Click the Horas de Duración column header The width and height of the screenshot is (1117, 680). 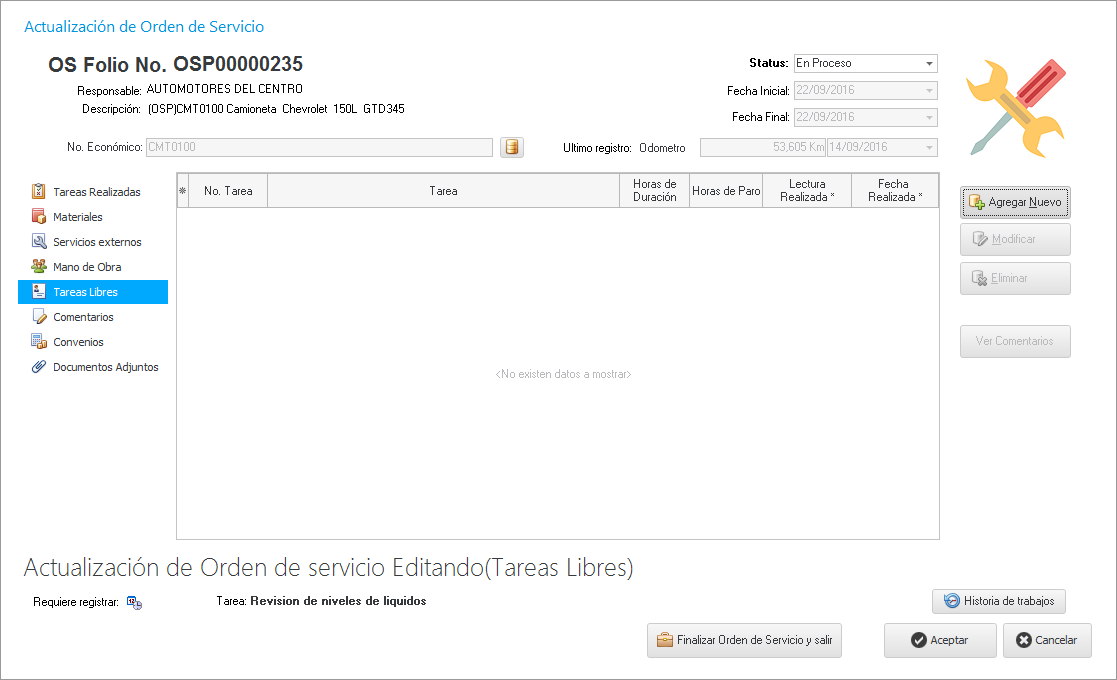(654, 190)
